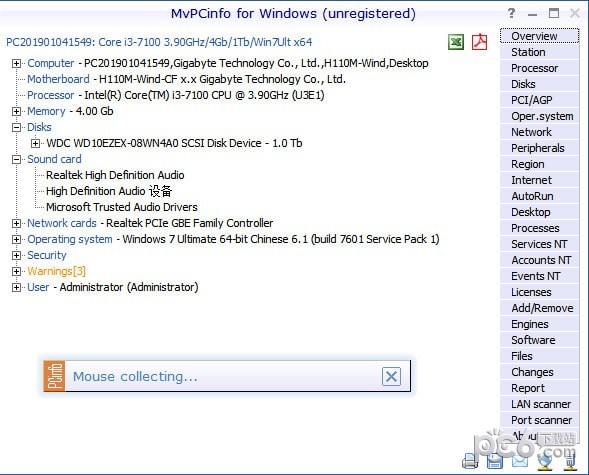Click the help question mark icon

click(x=511, y=14)
